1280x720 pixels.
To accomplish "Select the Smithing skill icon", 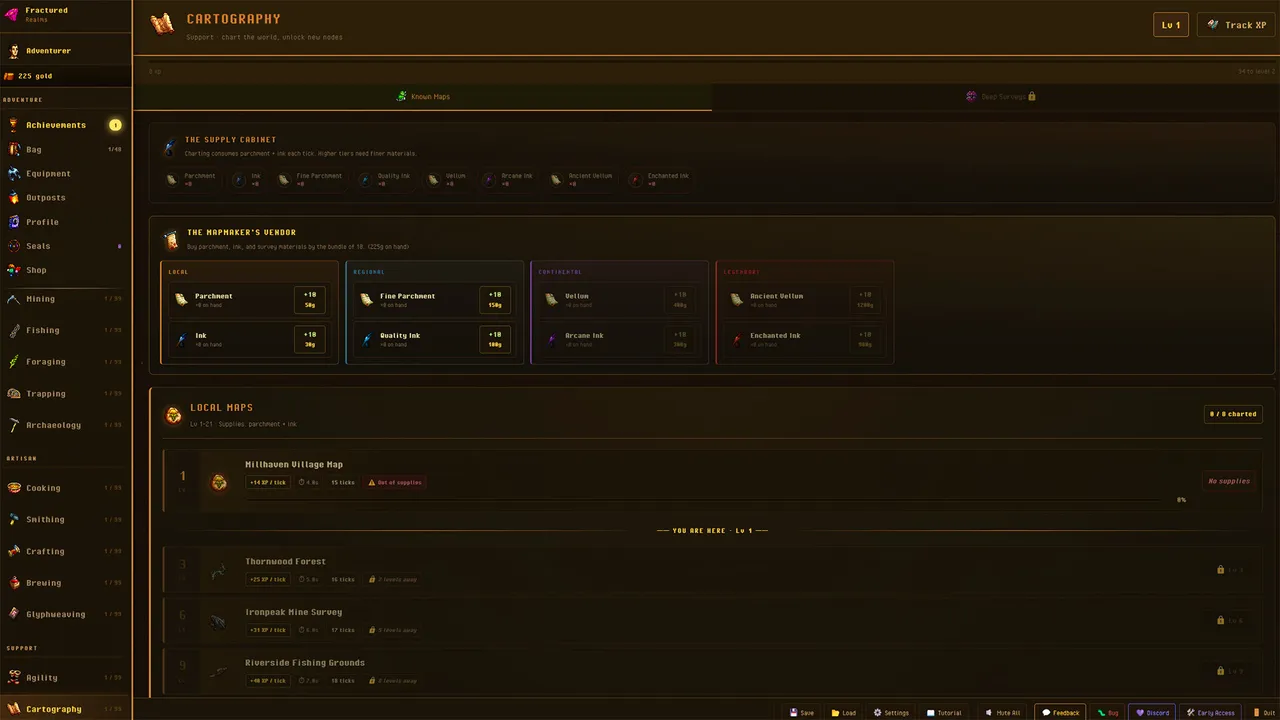I will tap(14, 519).
